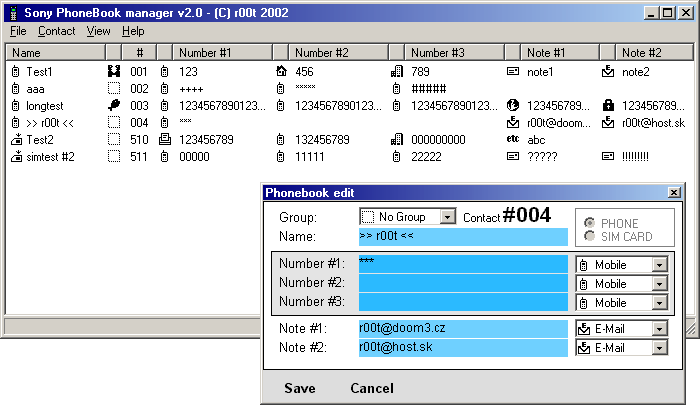700x405 pixels.
Task: Sort by the Number #1 column header
Action: click(223, 52)
